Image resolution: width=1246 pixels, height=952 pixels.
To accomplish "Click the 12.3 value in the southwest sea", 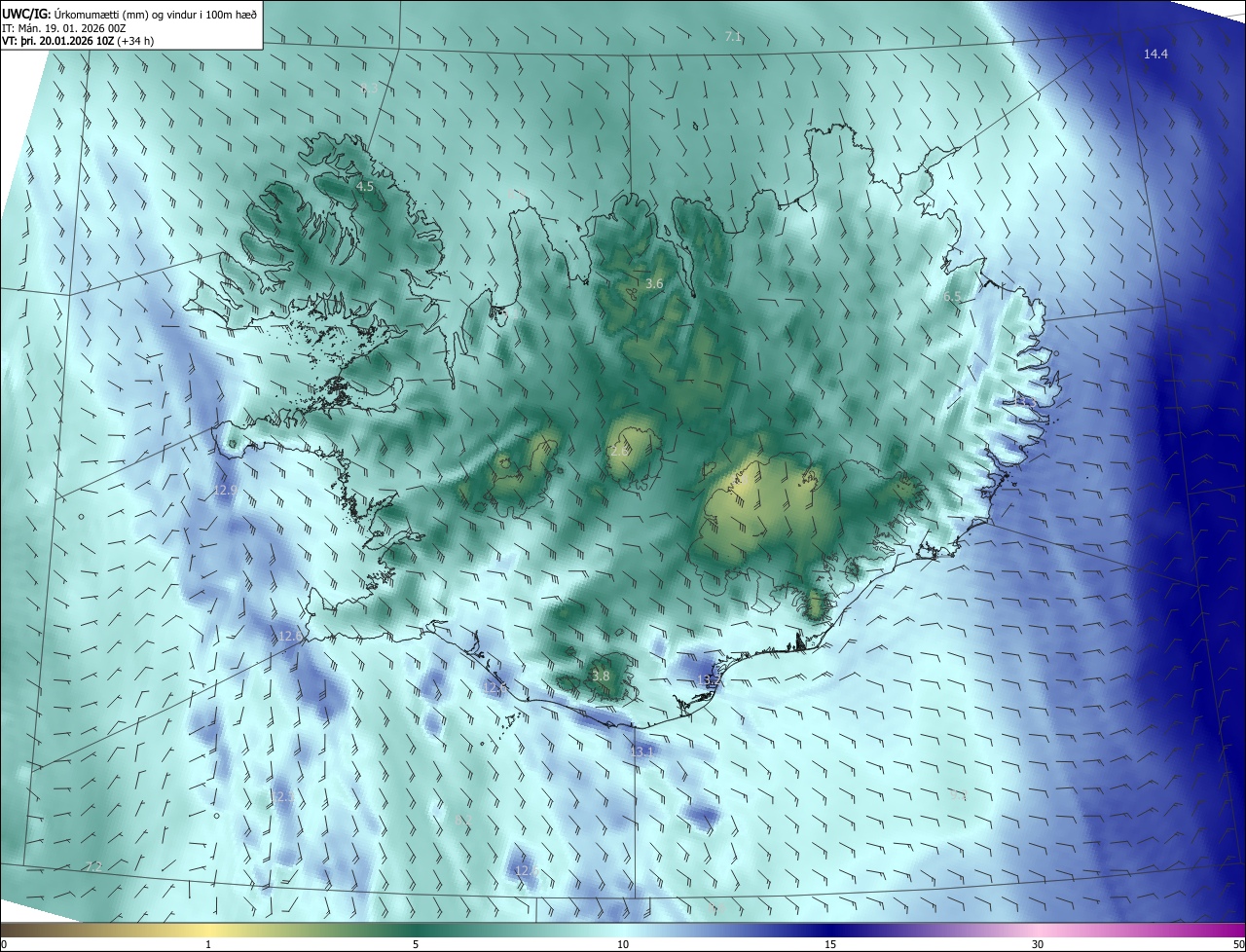I will tap(280, 797).
